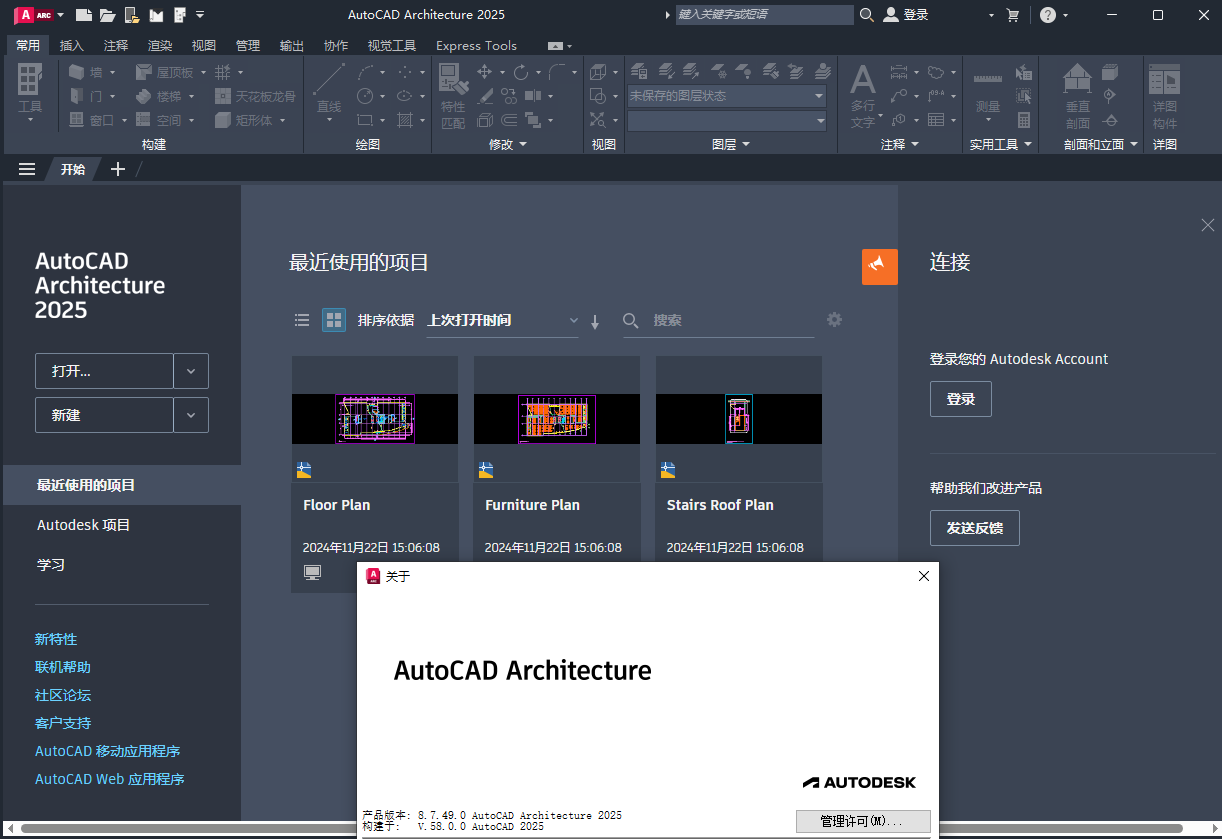Click the Tools (工具) ribbon button
Screen dimensions: 1222x839
30,92
